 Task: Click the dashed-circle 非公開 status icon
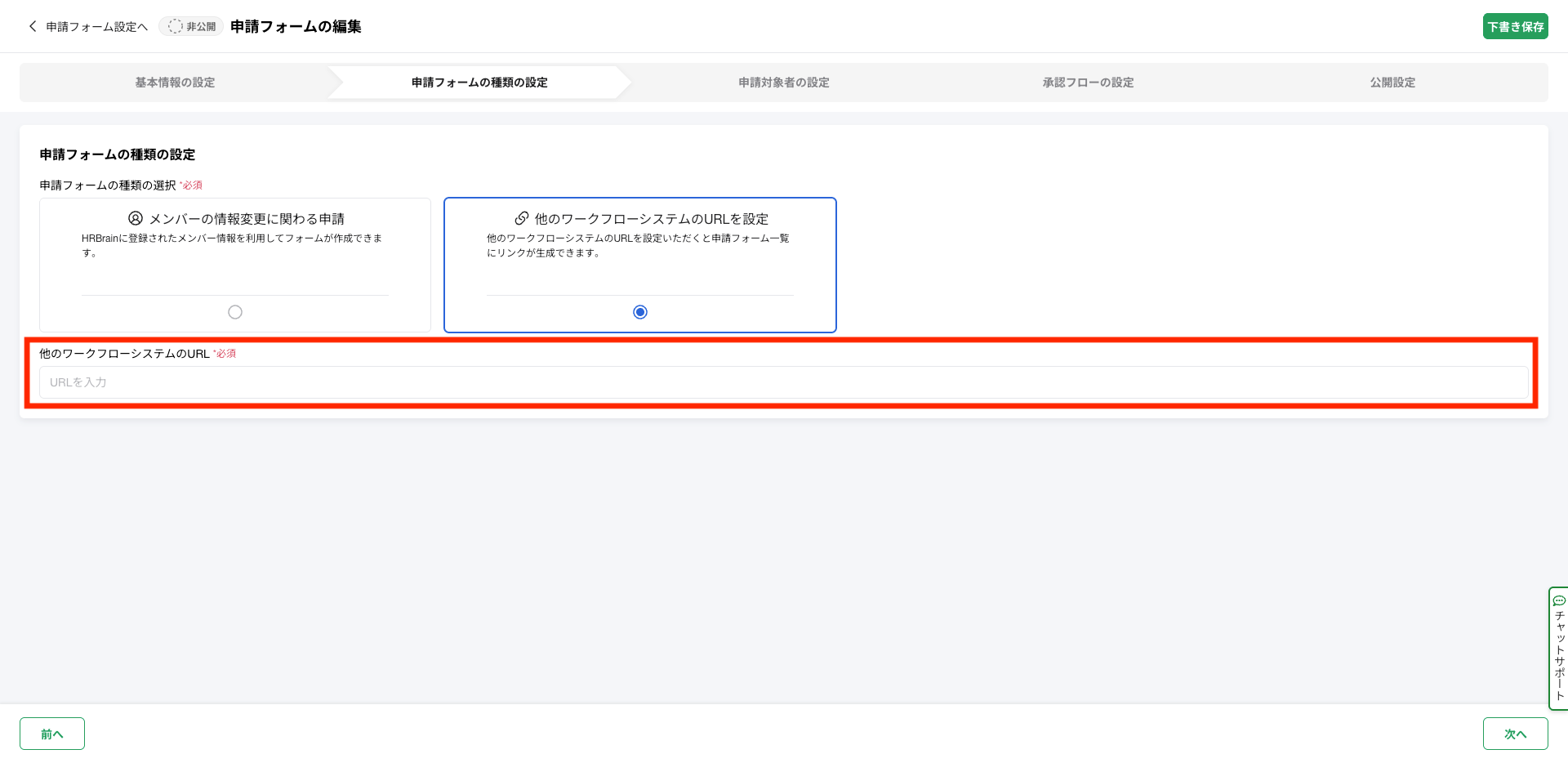[x=175, y=26]
